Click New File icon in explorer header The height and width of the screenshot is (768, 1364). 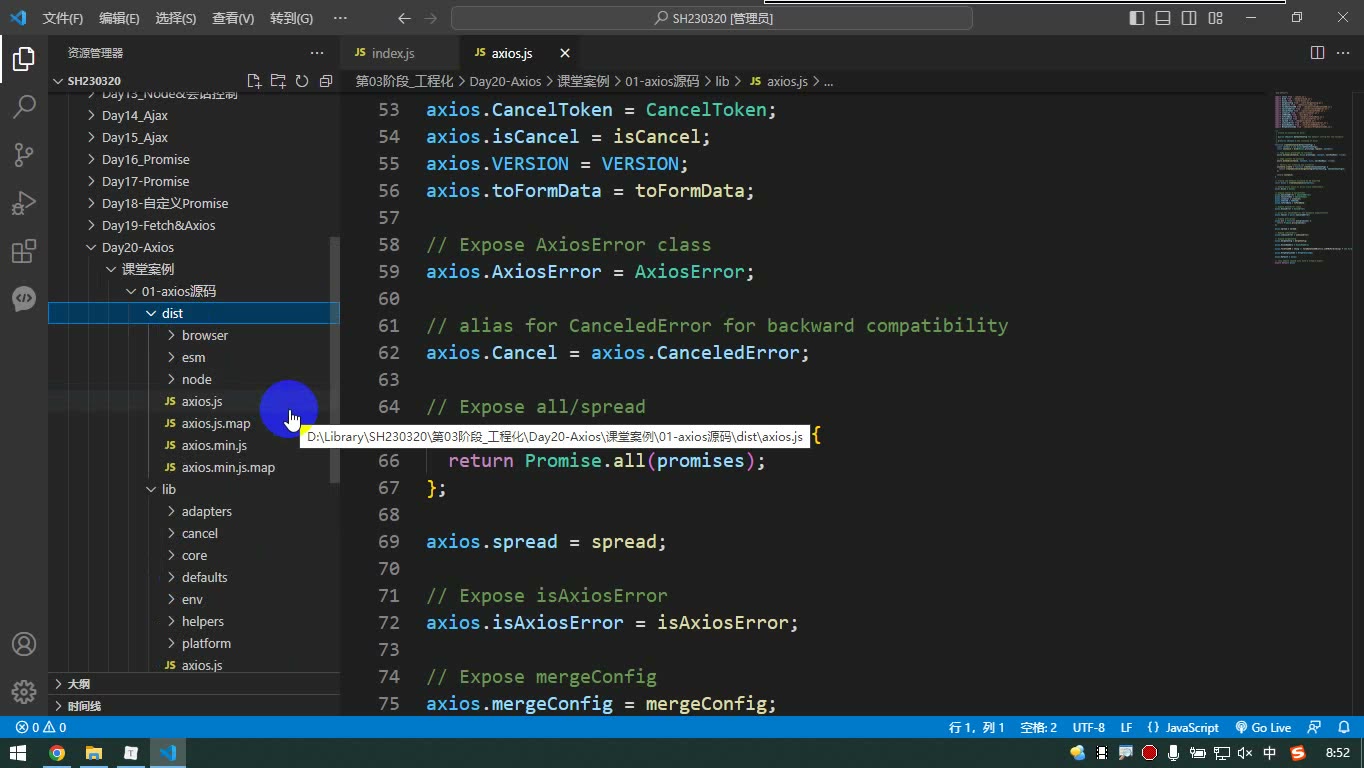click(254, 81)
